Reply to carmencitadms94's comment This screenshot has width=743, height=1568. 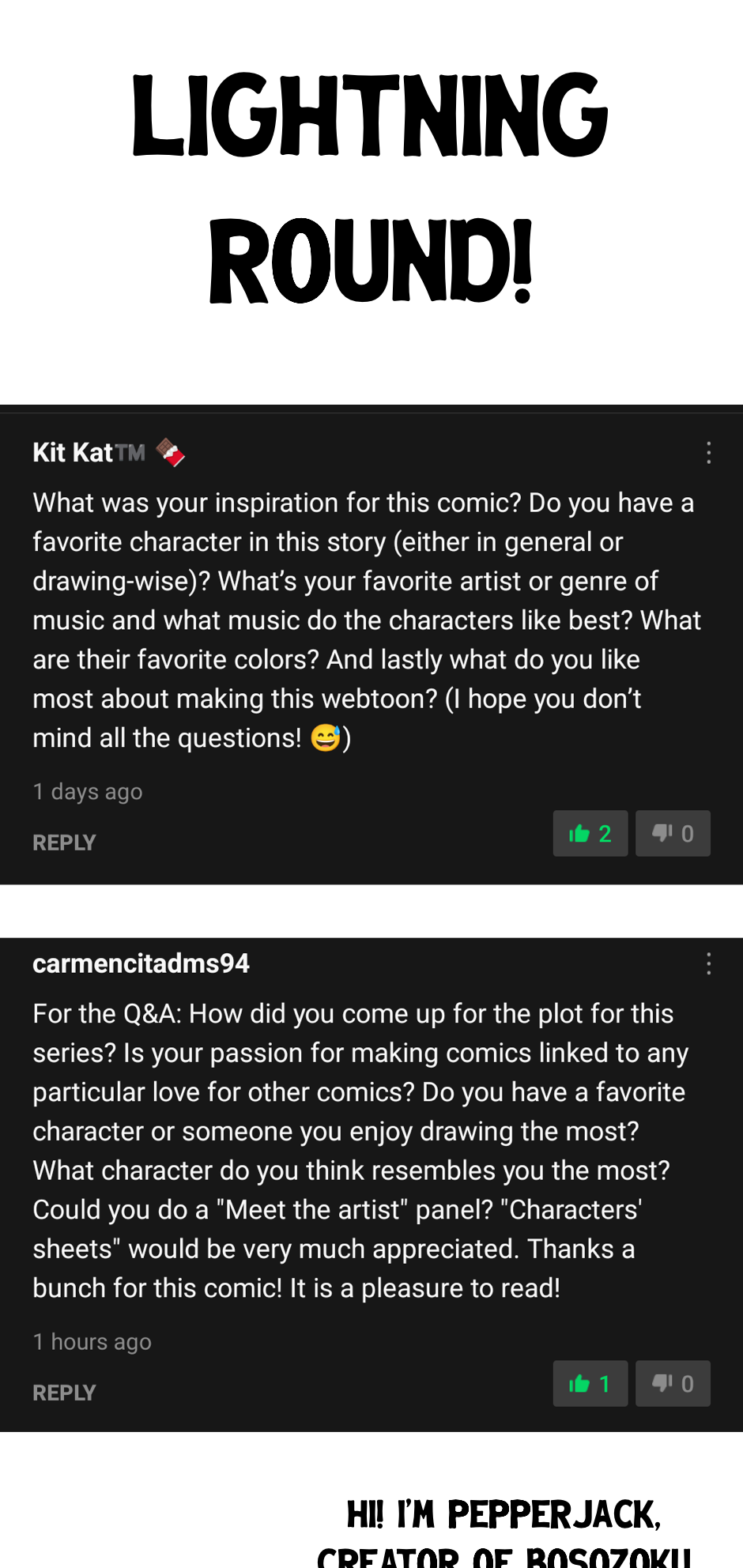tap(64, 1393)
